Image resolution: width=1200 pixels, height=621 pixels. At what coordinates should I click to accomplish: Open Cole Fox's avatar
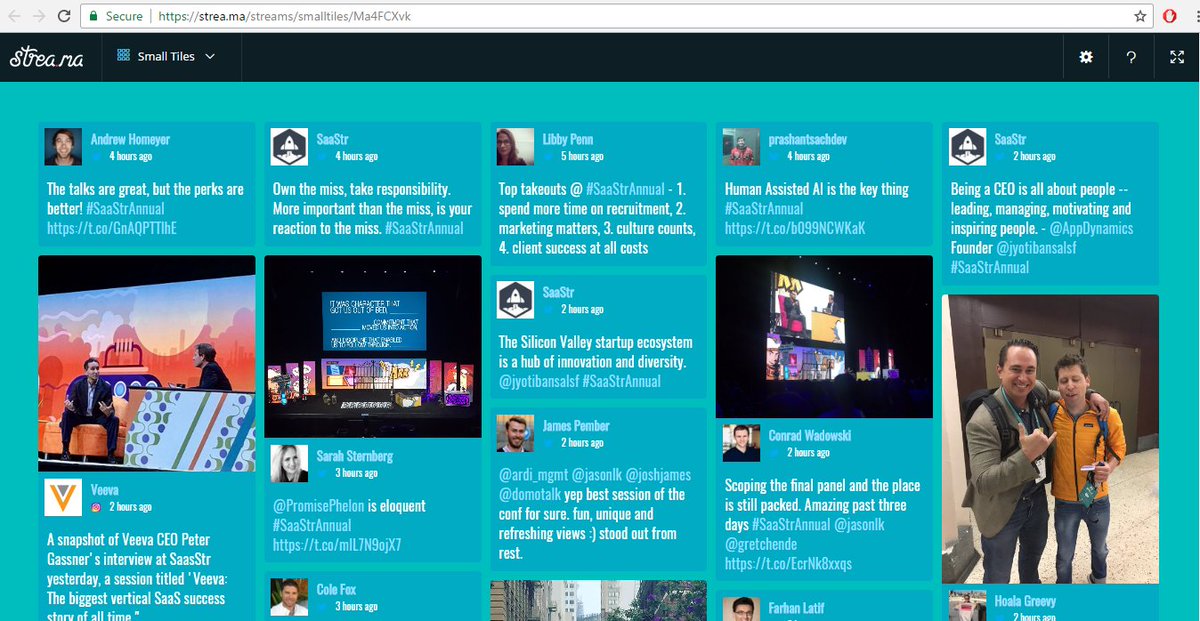point(289,597)
